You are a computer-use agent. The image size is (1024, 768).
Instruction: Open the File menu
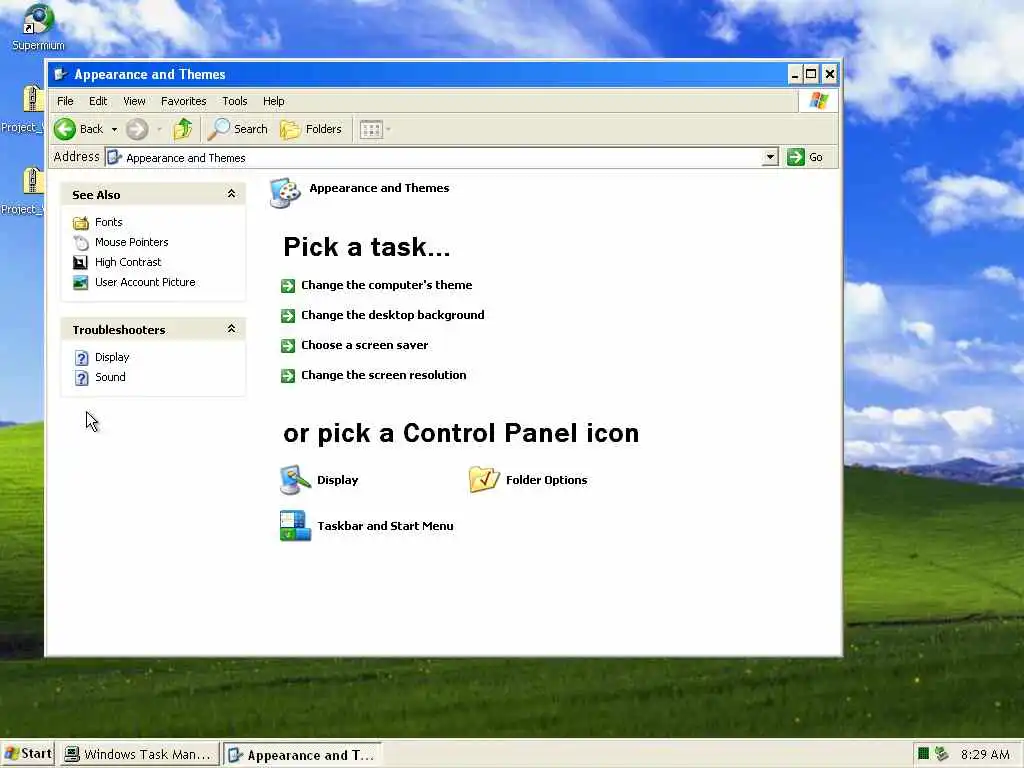coord(65,101)
